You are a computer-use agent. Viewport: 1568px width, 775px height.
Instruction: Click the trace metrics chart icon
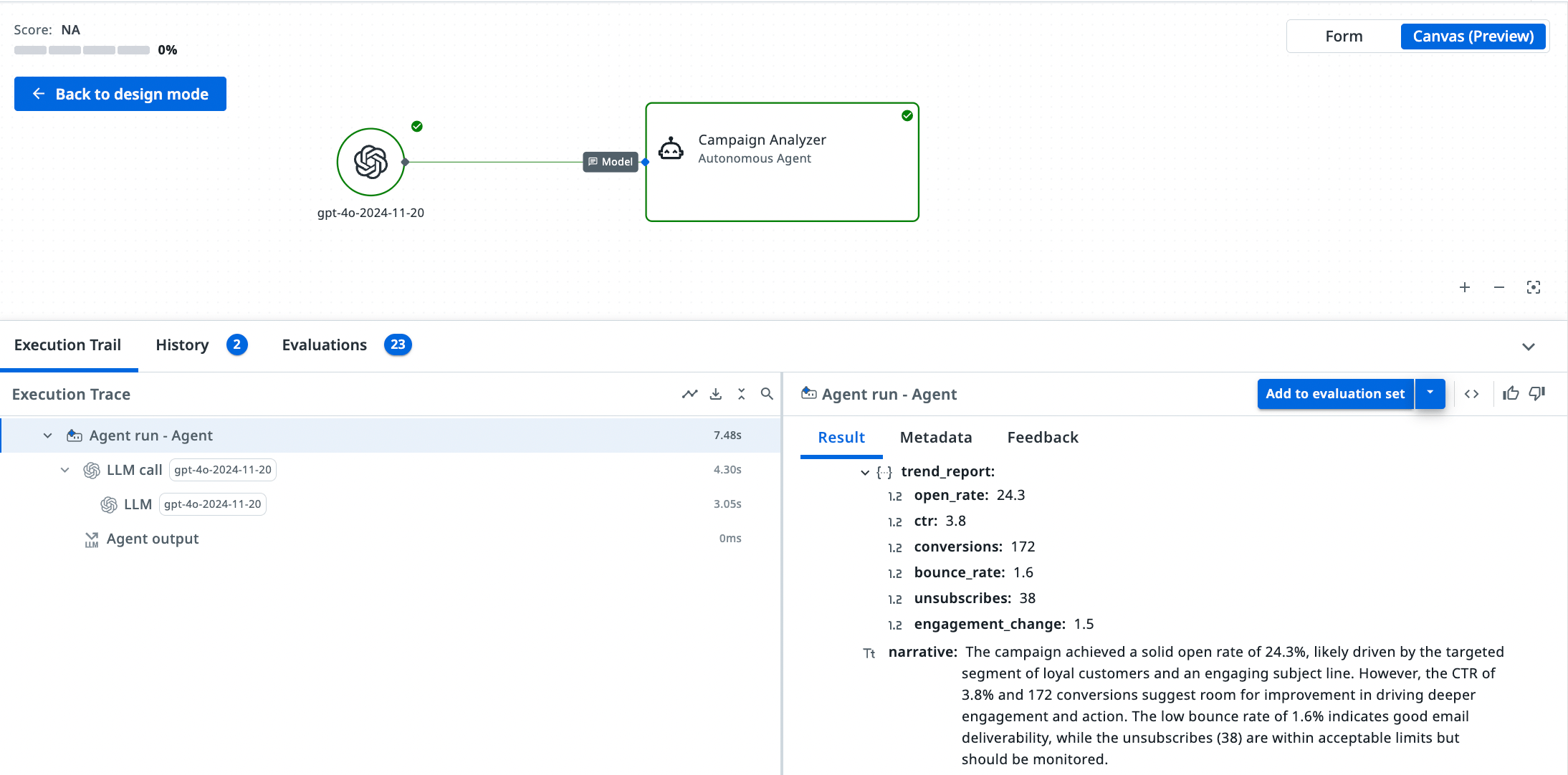689,394
